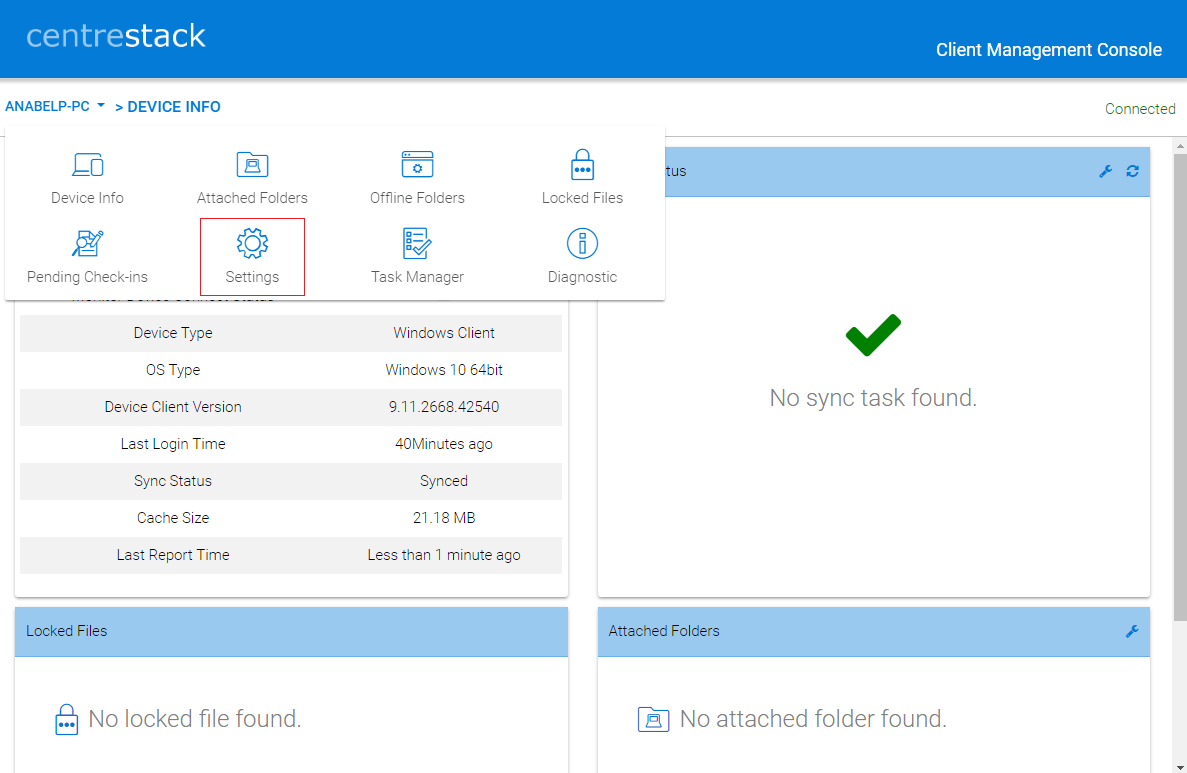1187x773 pixels.
Task: Click the scrollbar down arrow
Action: [x=1180, y=767]
